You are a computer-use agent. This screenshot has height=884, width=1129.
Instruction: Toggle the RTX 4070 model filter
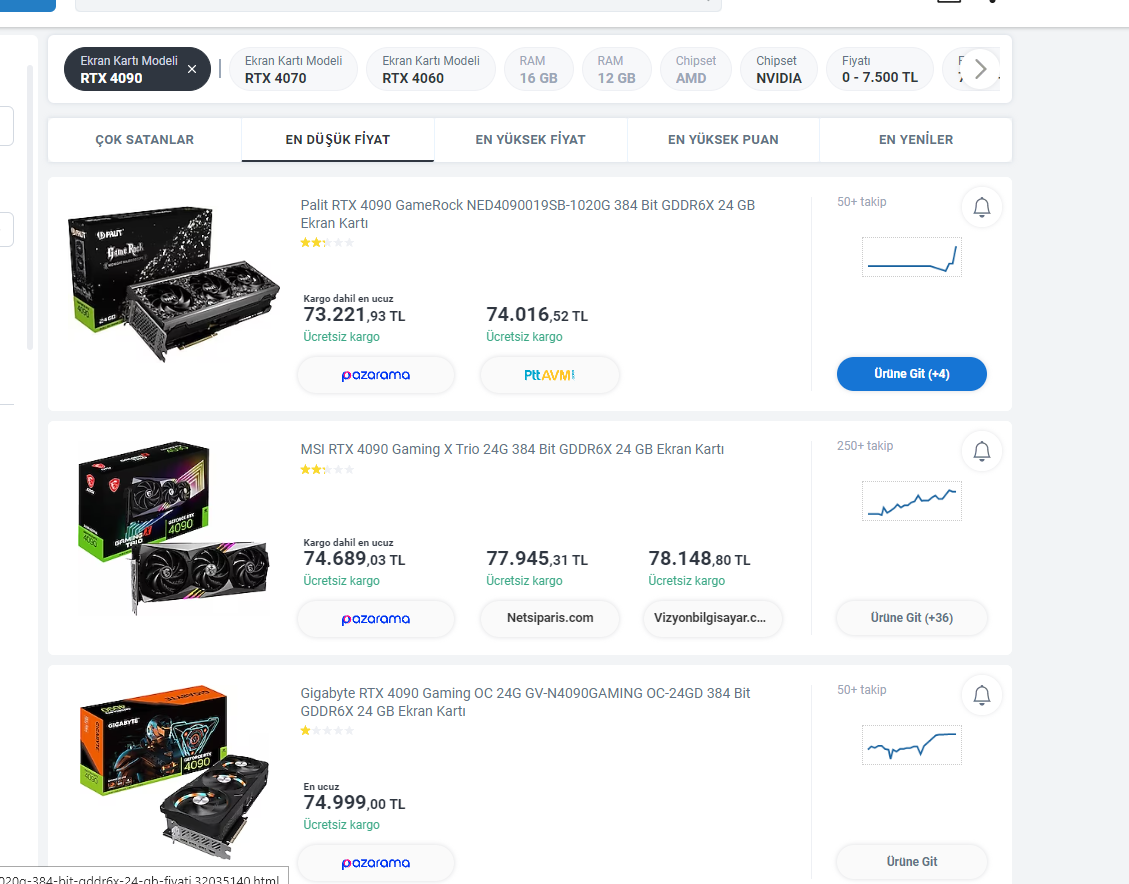[x=294, y=70]
